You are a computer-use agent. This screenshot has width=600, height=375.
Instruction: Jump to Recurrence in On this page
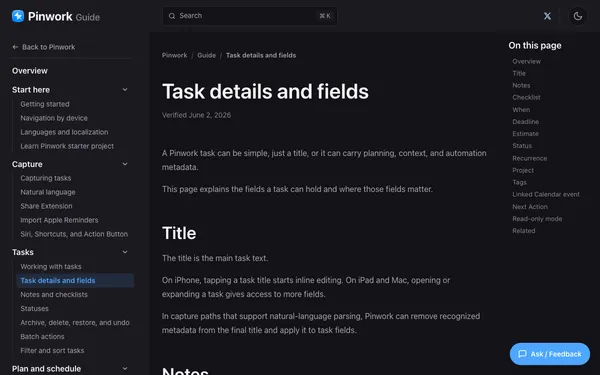pos(530,158)
